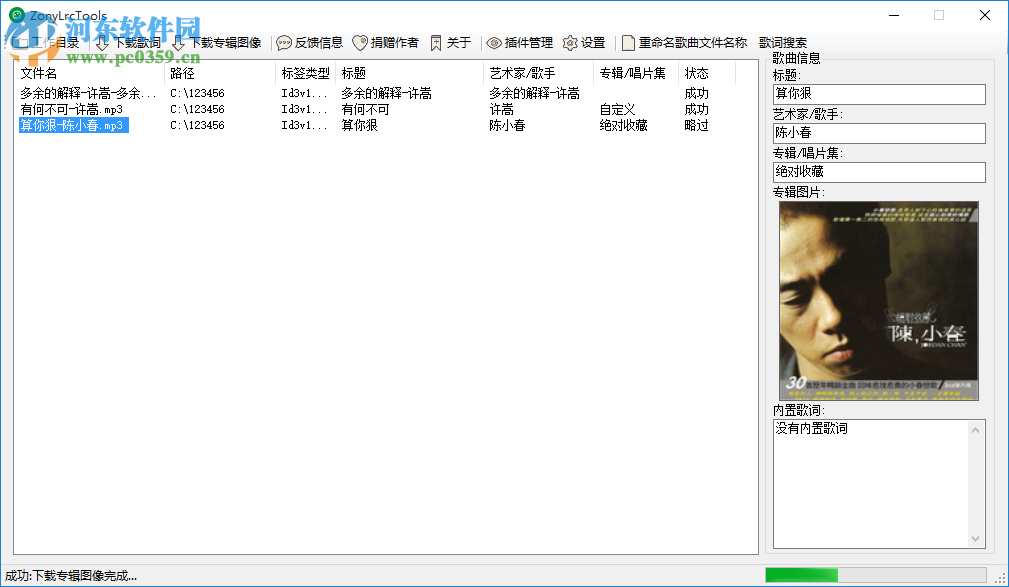Click the 专辑/唱片集 field showing 绝对收藏
Viewport: 1009px width, 587px height.
tap(877, 172)
